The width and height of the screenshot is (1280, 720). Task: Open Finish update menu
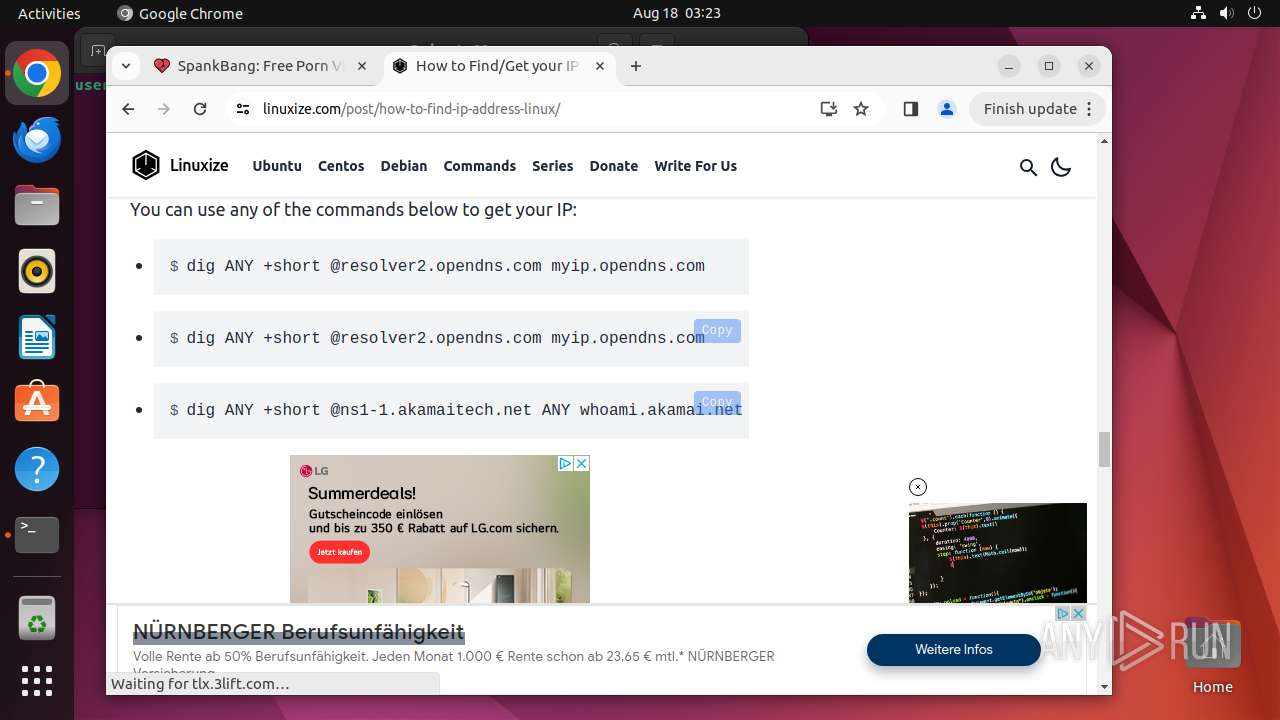pyautogui.click(x=1037, y=109)
